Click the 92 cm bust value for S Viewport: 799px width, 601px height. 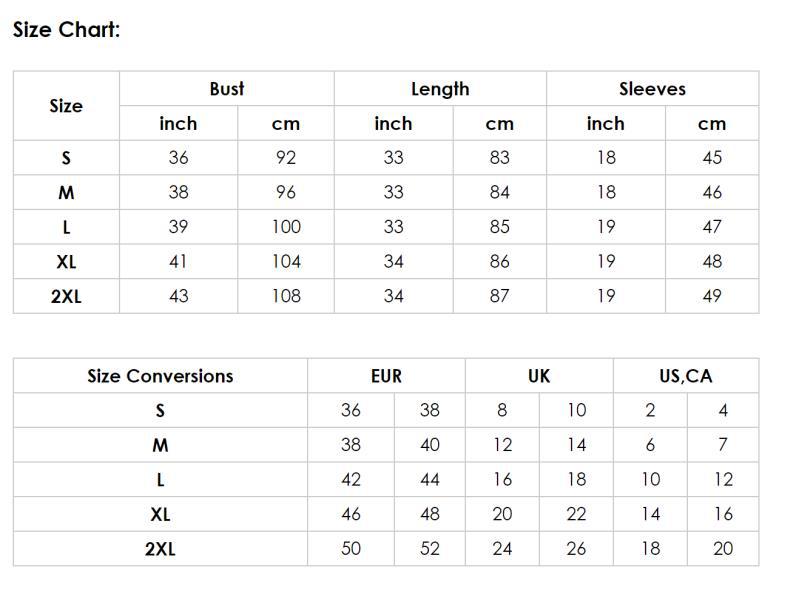click(286, 158)
